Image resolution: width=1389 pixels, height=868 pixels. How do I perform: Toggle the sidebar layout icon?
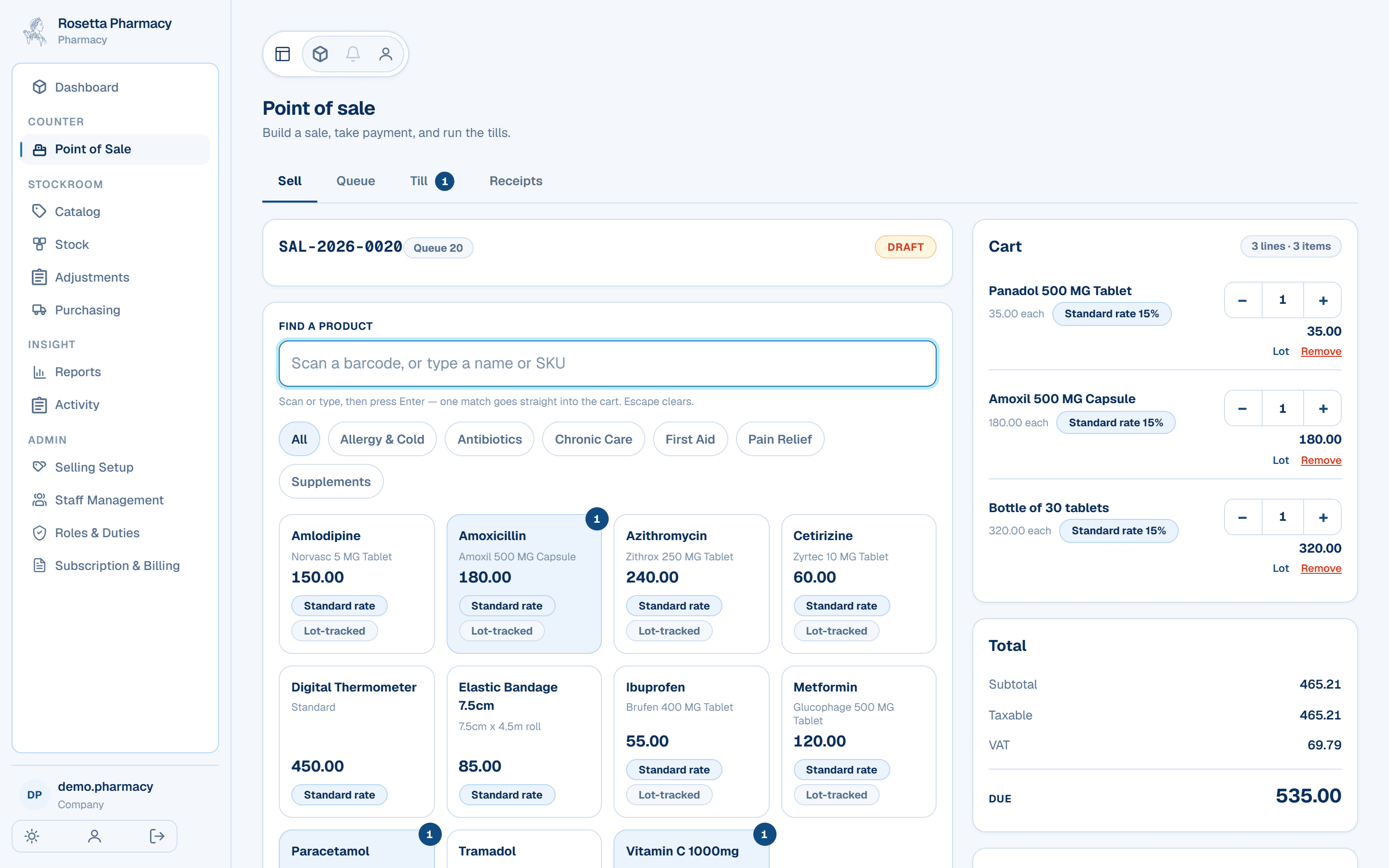tap(283, 54)
